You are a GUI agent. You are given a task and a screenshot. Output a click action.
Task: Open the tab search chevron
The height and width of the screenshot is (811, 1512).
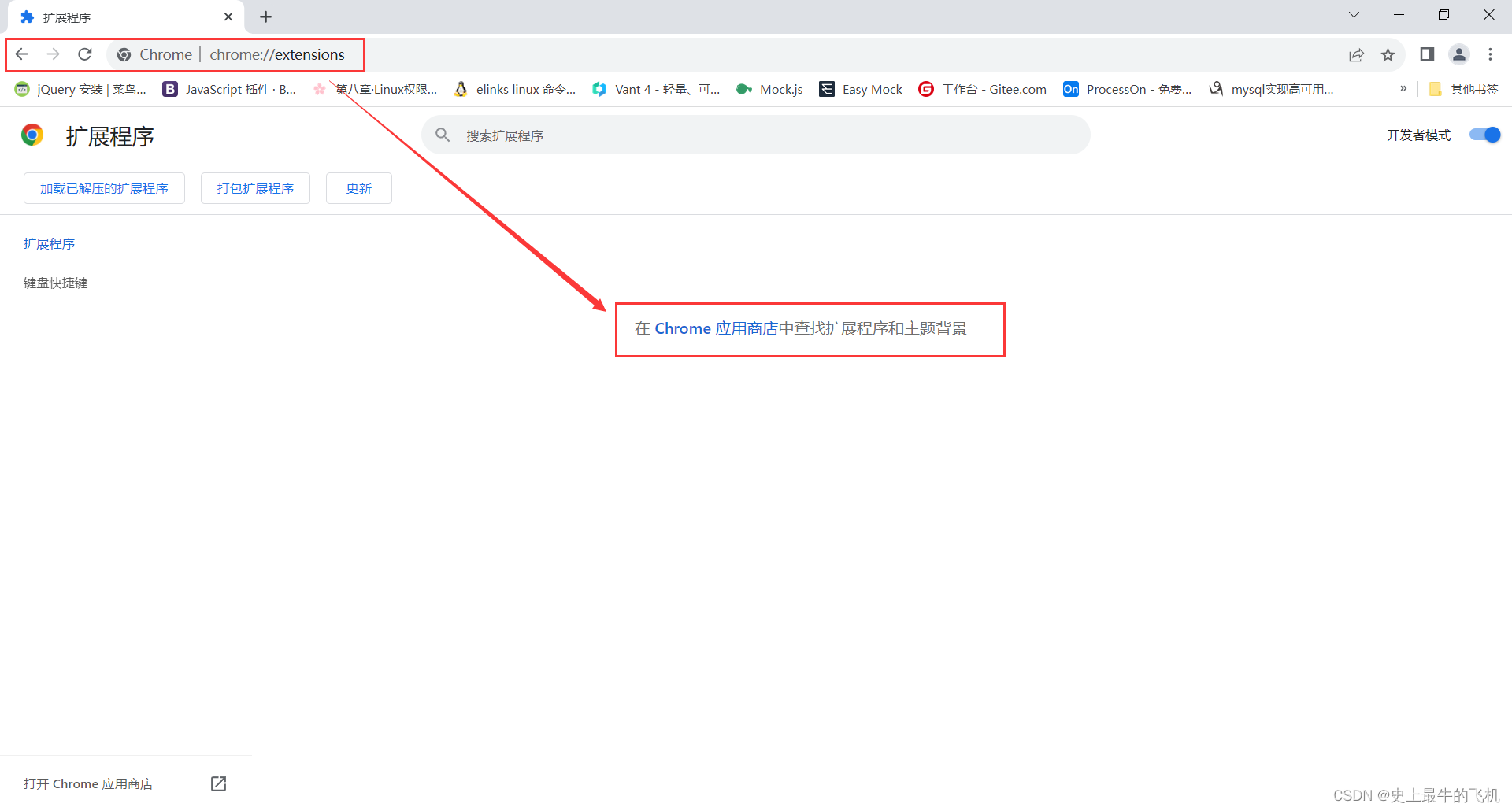click(x=1354, y=15)
